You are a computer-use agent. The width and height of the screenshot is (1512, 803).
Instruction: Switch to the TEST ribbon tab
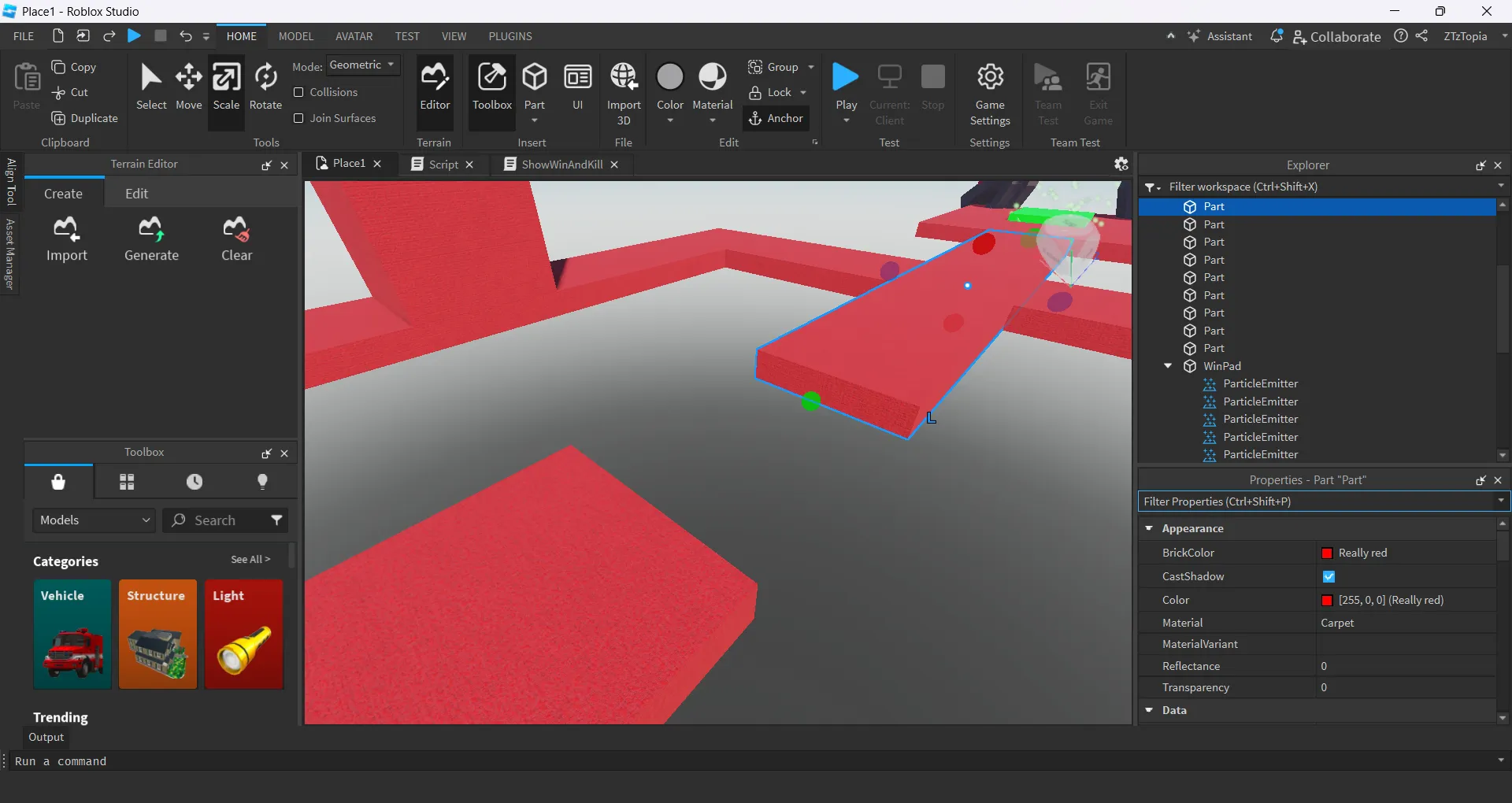pos(407,36)
